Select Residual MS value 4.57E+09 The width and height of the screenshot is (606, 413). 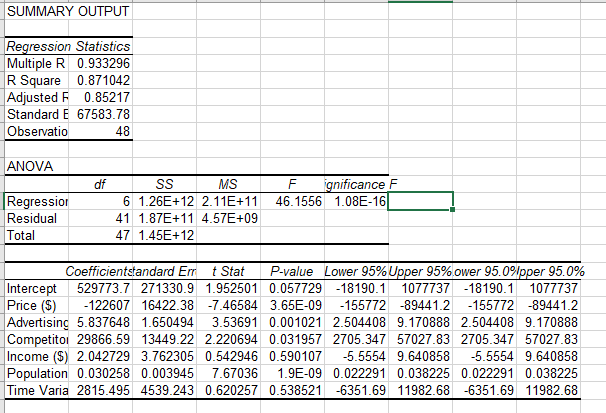(228, 218)
